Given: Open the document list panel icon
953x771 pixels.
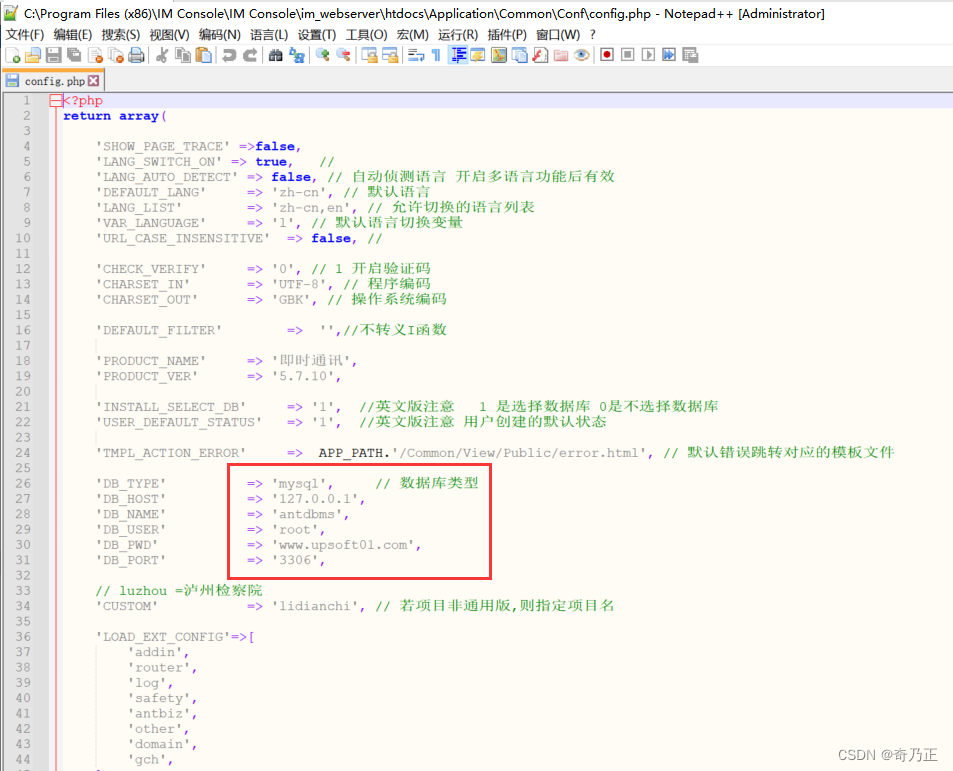Looking at the screenshot, I should [520, 55].
